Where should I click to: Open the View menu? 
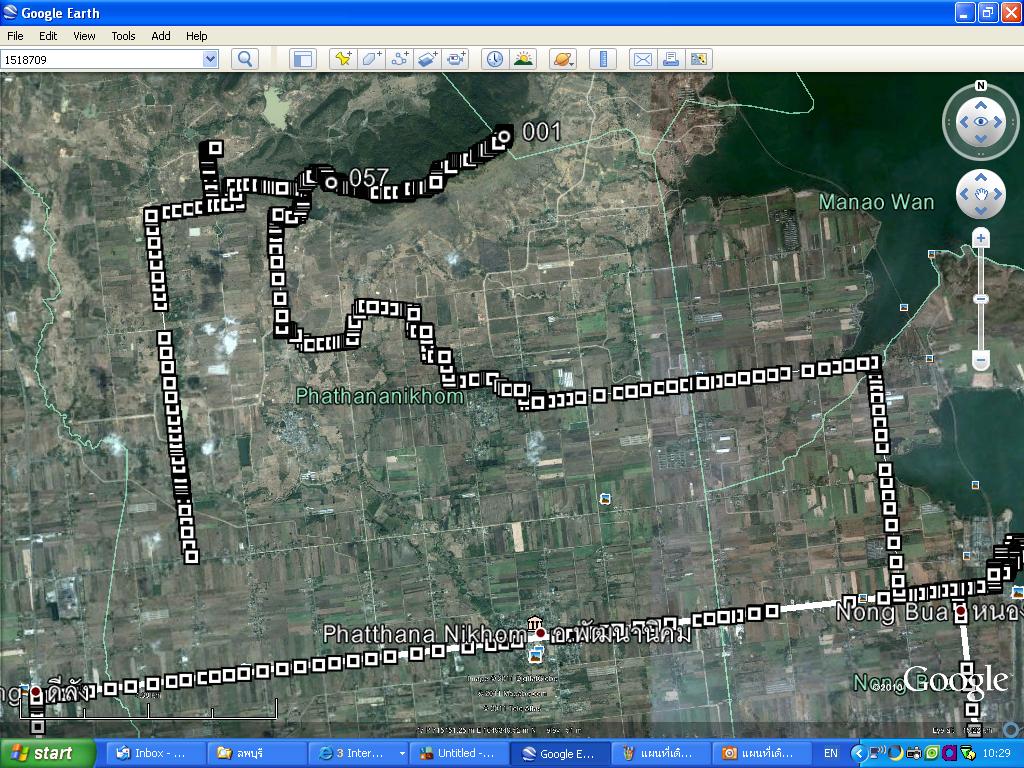tap(84, 36)
